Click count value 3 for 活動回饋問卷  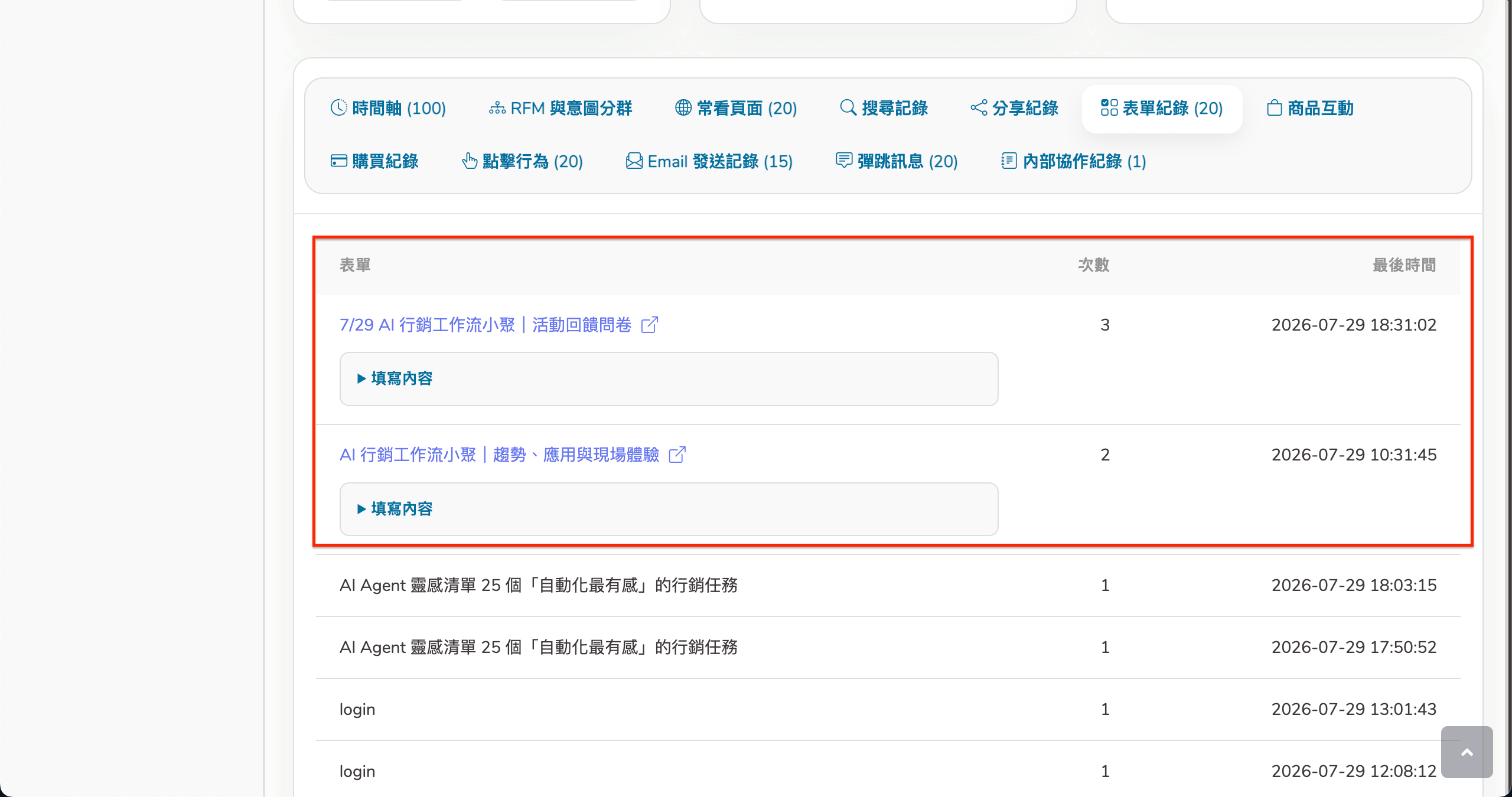pos(1105,325)
